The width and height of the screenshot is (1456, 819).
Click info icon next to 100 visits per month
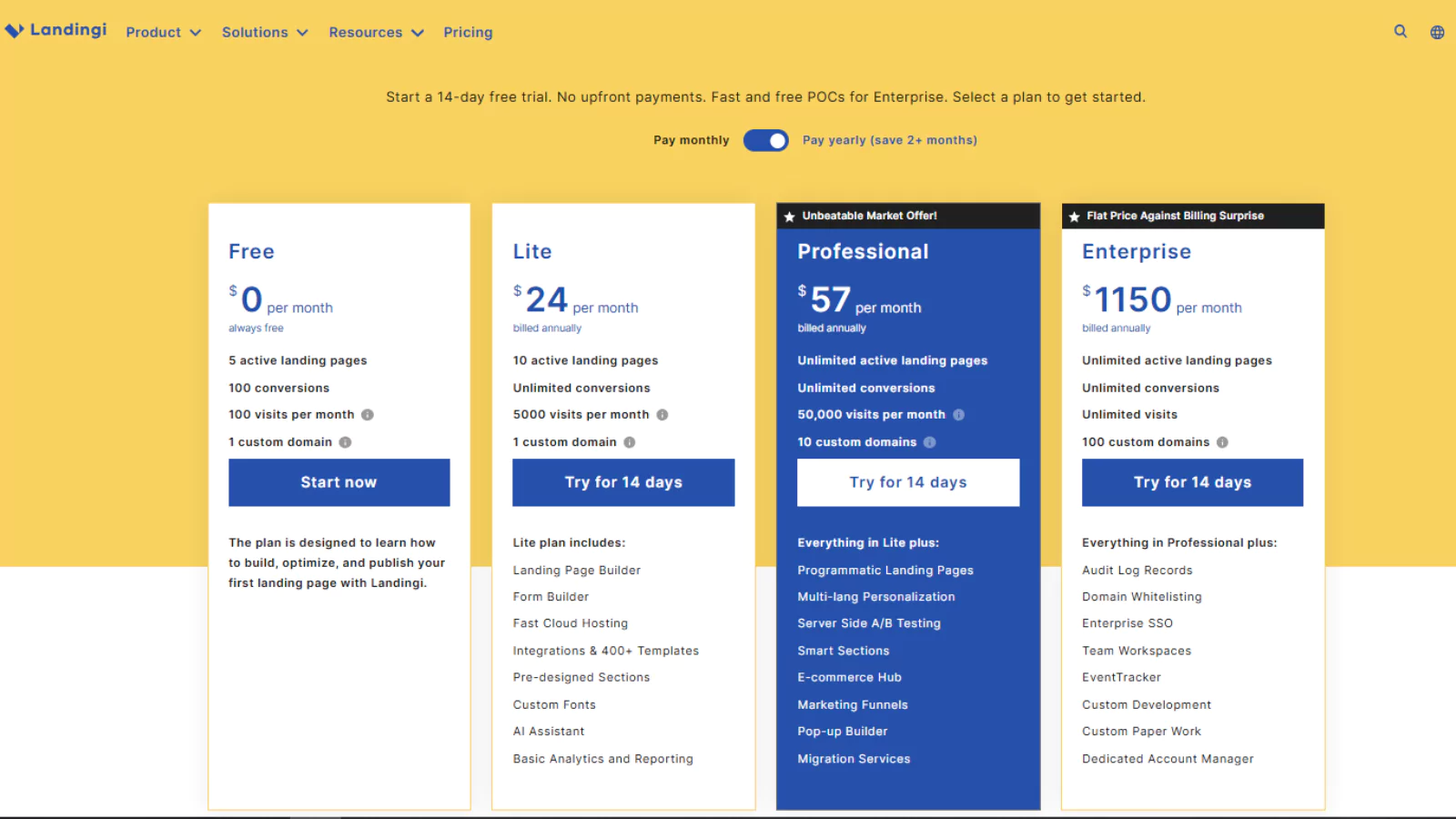coord(368,415)
